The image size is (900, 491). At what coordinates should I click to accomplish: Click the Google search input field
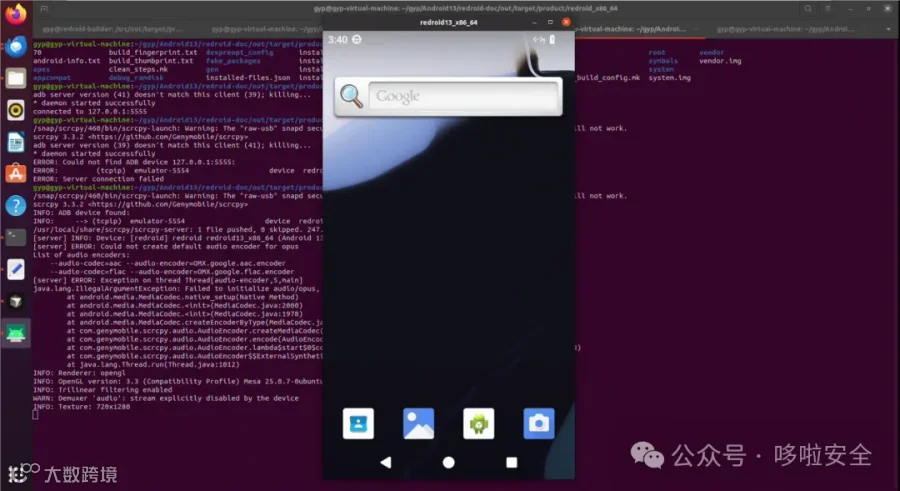pyautogui.click(x=463, y=96)
